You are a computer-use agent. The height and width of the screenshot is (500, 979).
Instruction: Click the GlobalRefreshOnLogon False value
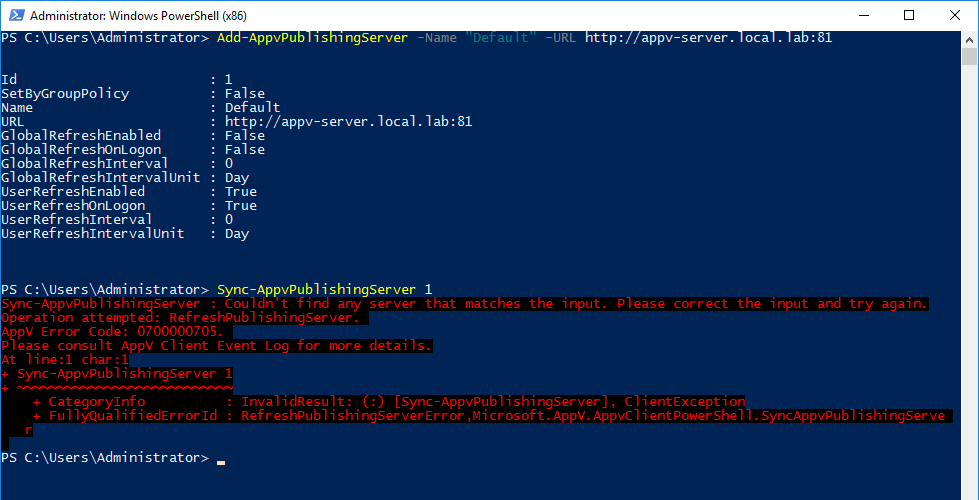click(245, 150)
